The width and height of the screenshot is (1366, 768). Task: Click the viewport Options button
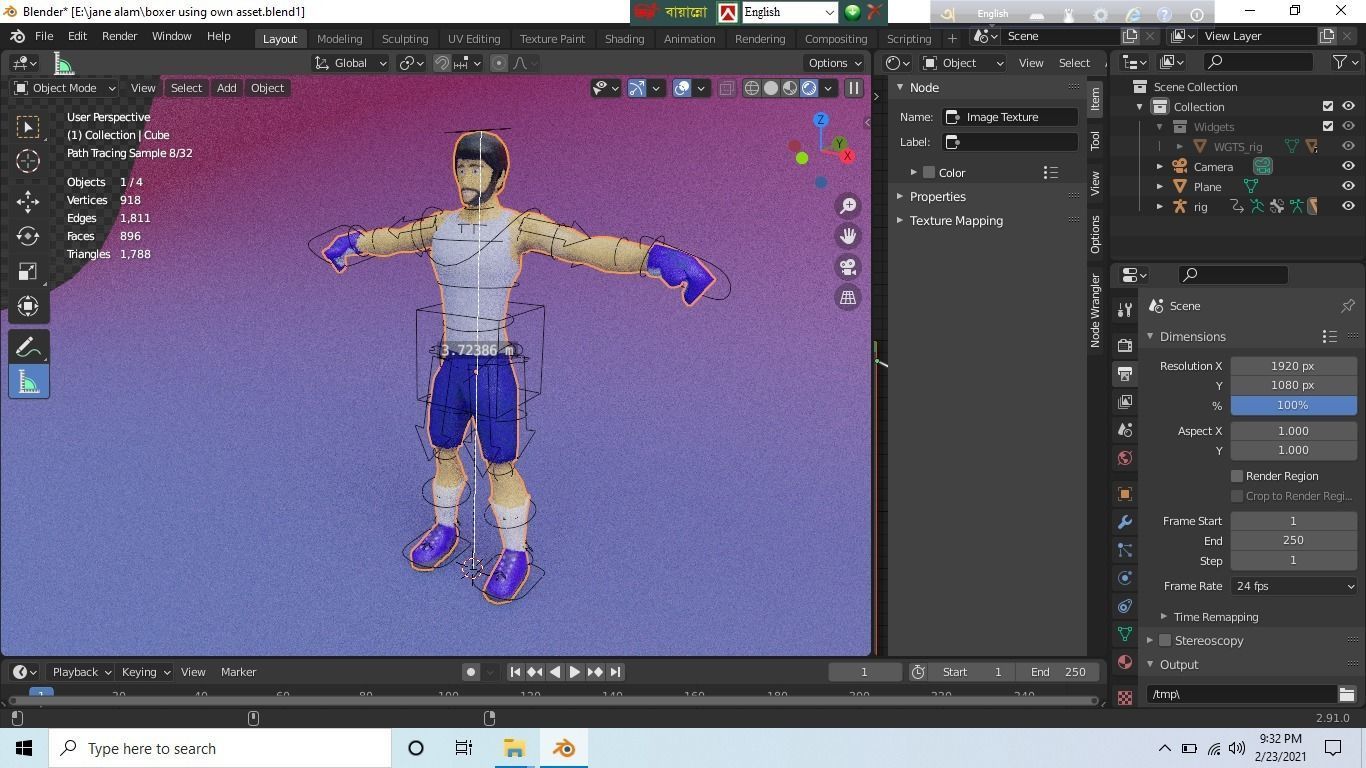[x=835, y=63]
